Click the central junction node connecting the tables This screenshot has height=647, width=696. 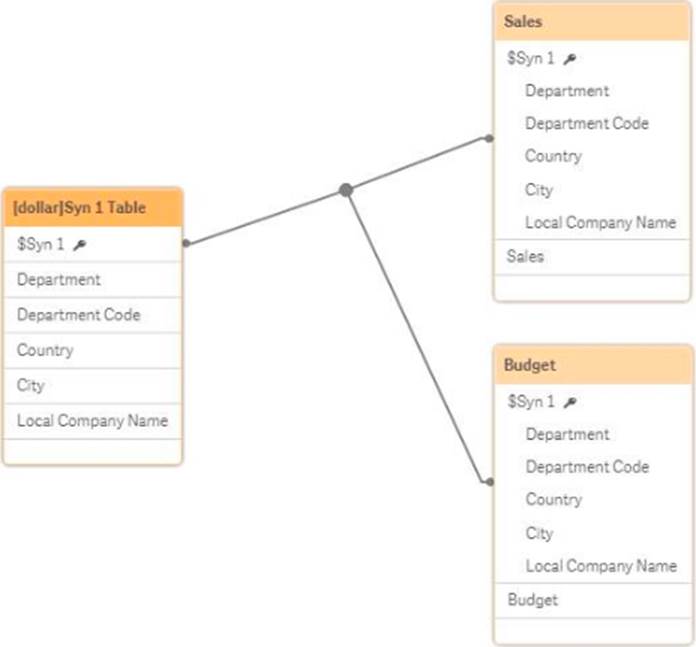coord(346,190)
